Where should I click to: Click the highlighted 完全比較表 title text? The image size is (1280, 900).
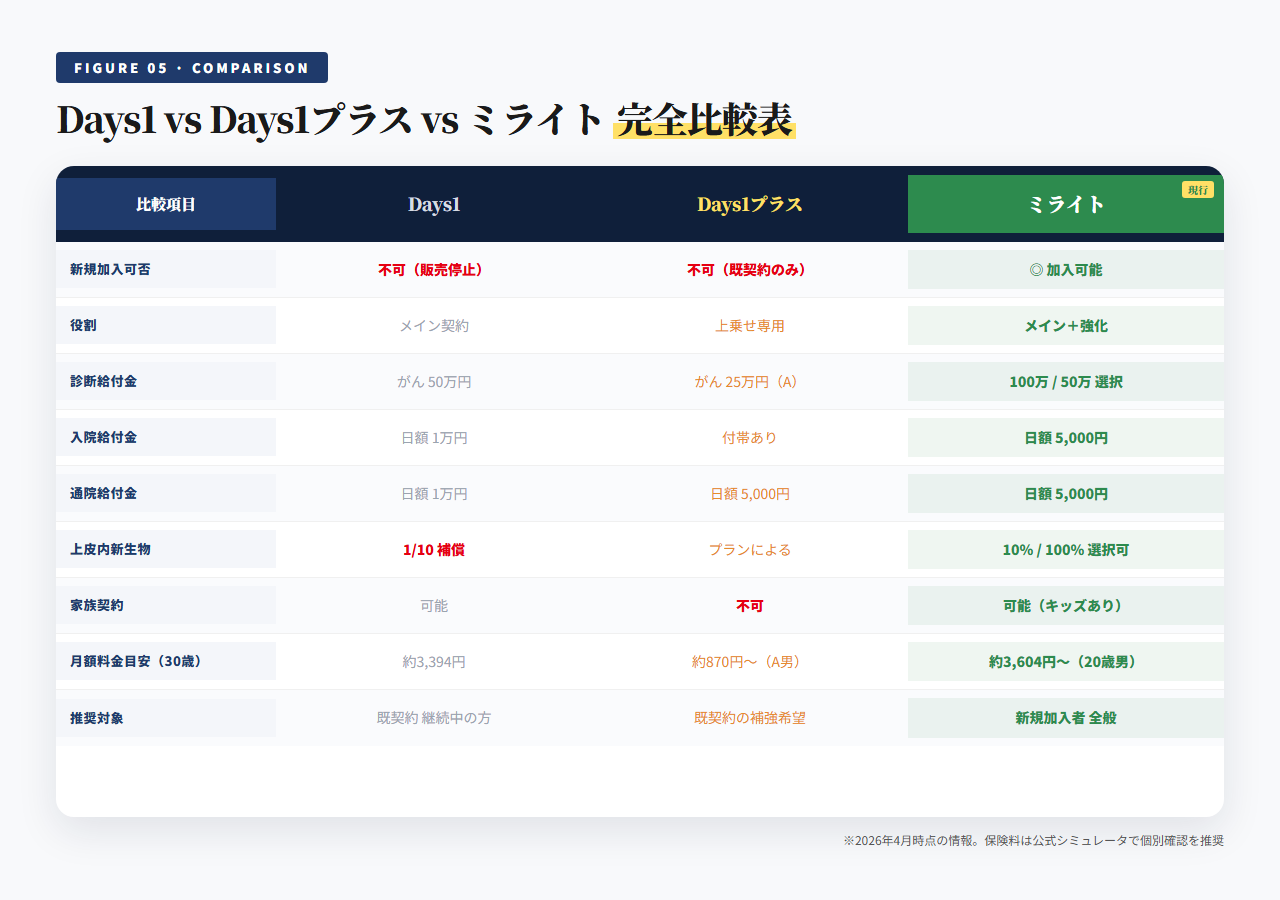coord(704,117)
